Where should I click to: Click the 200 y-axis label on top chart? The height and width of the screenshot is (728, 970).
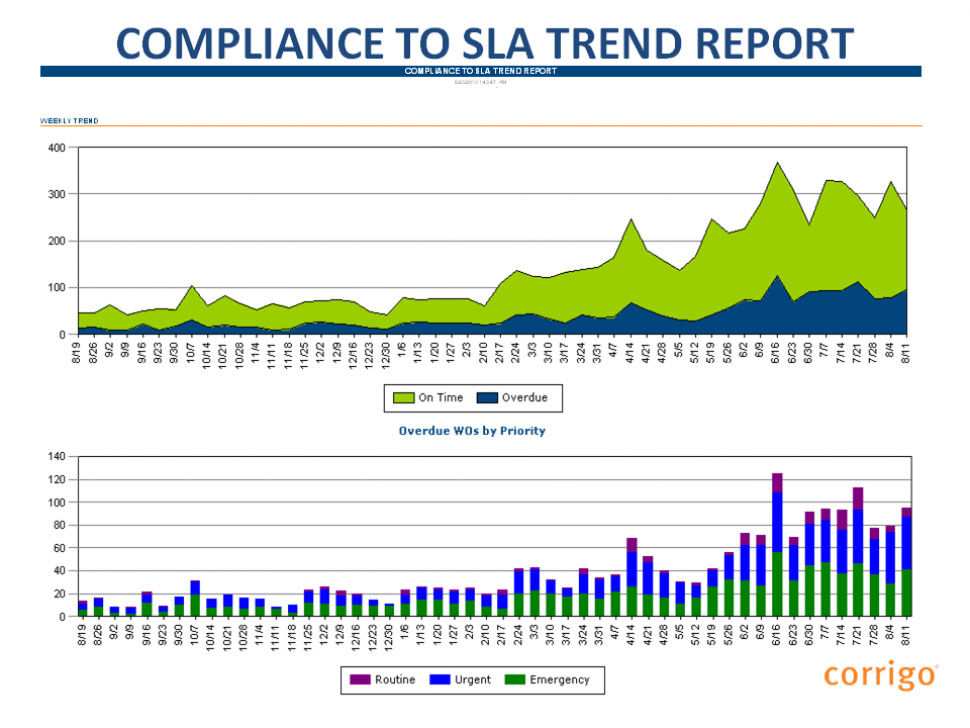coord(56,241)
